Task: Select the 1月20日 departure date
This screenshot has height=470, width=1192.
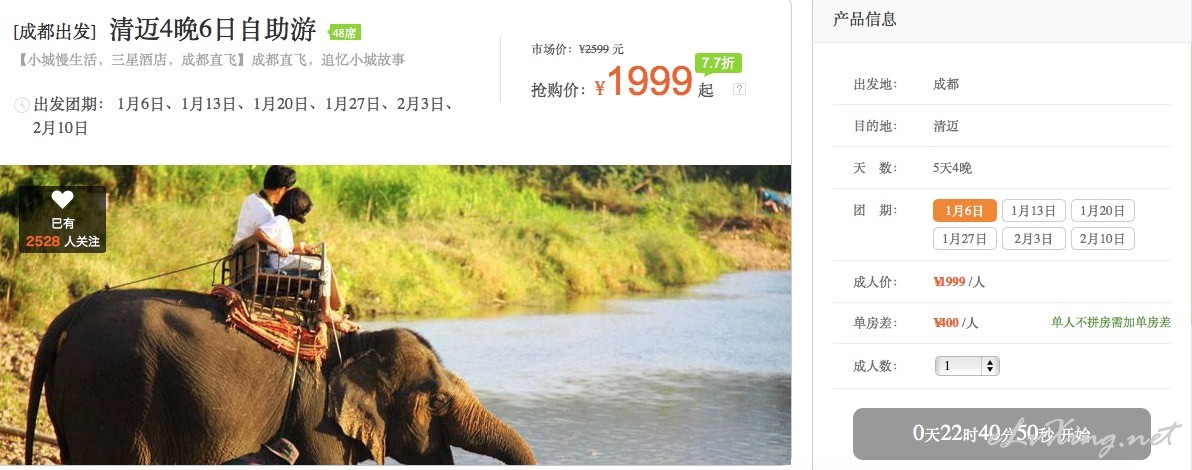Action: click(1102, 211)
